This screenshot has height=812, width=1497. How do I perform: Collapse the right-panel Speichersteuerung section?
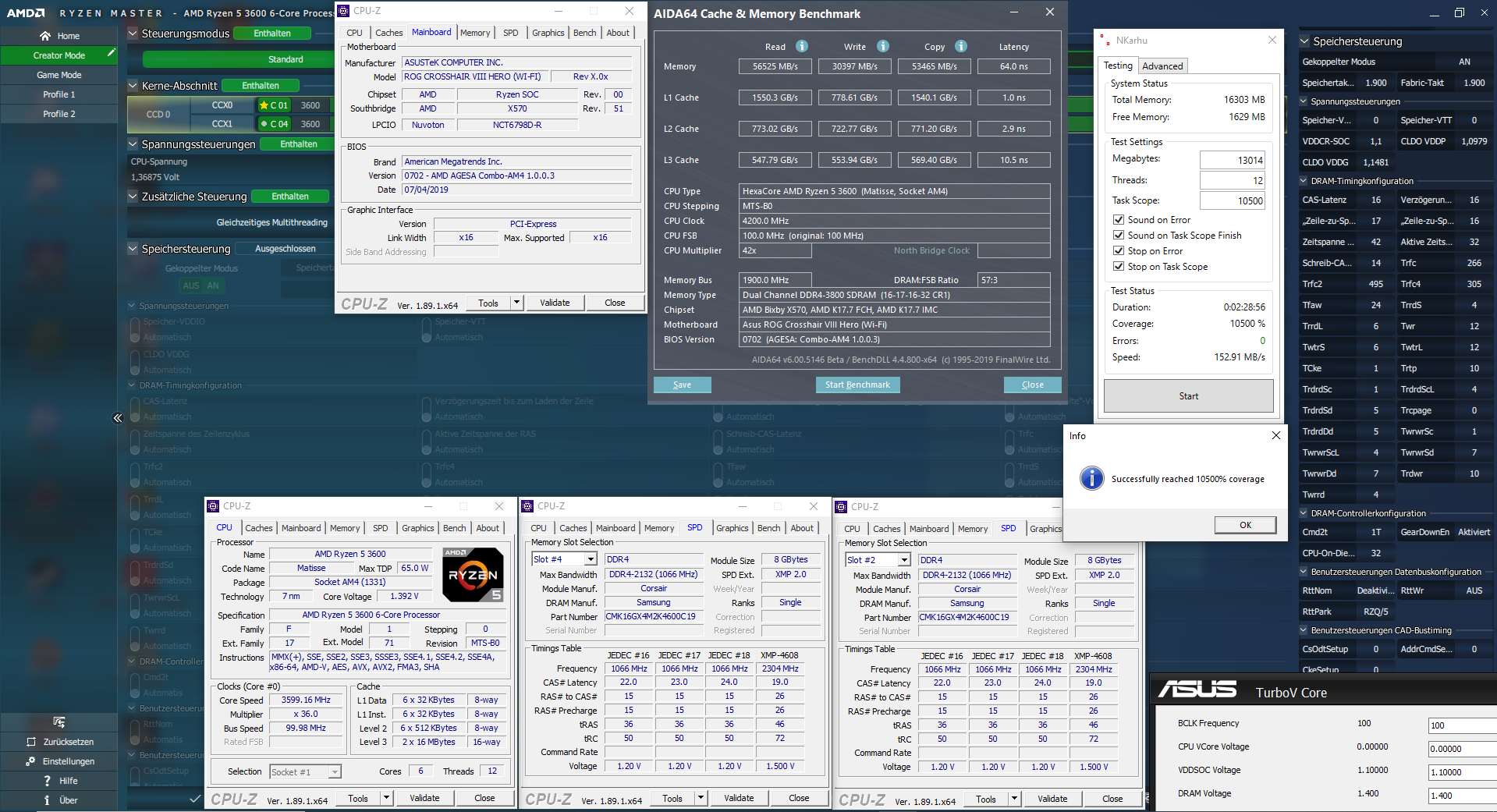point(1304,41)
